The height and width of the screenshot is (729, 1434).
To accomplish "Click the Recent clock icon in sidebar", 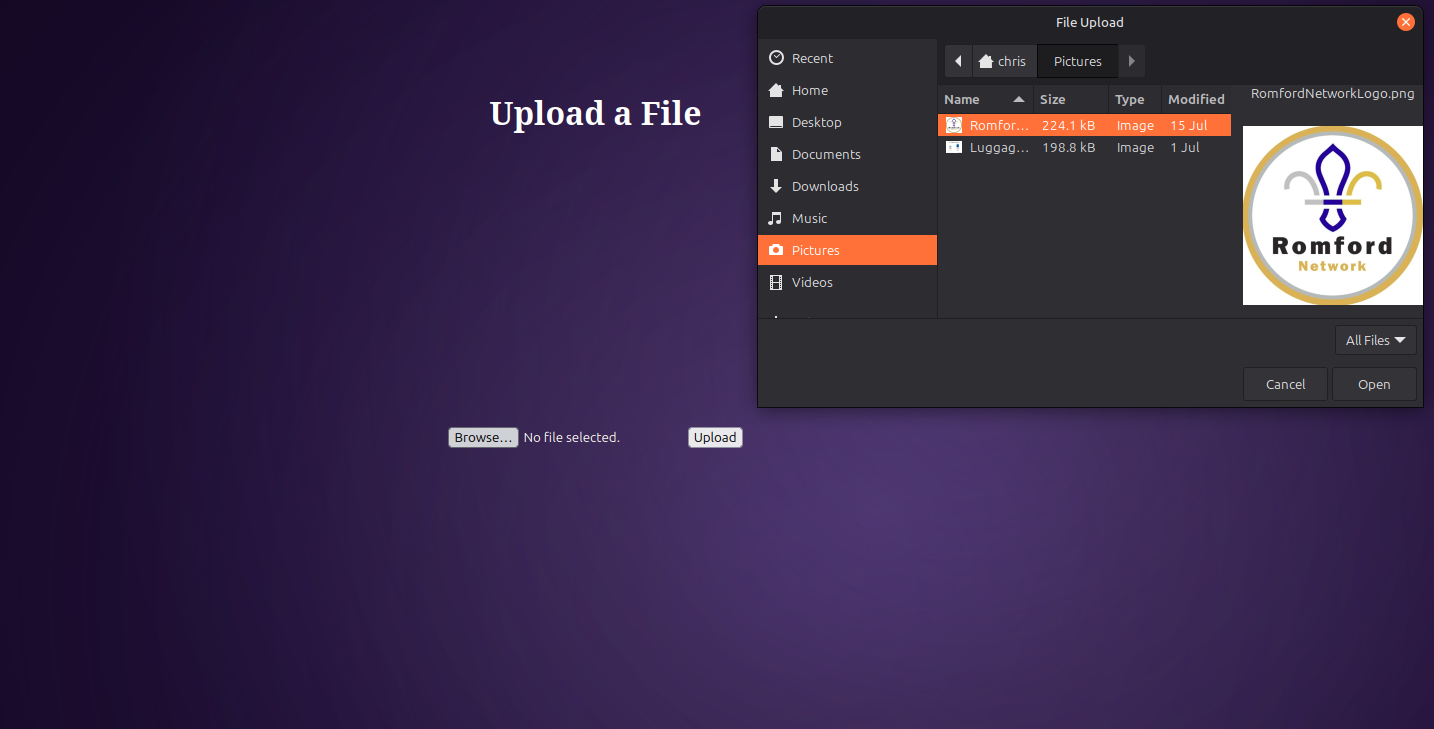I will pyautogui.click(x=776, y=58).
